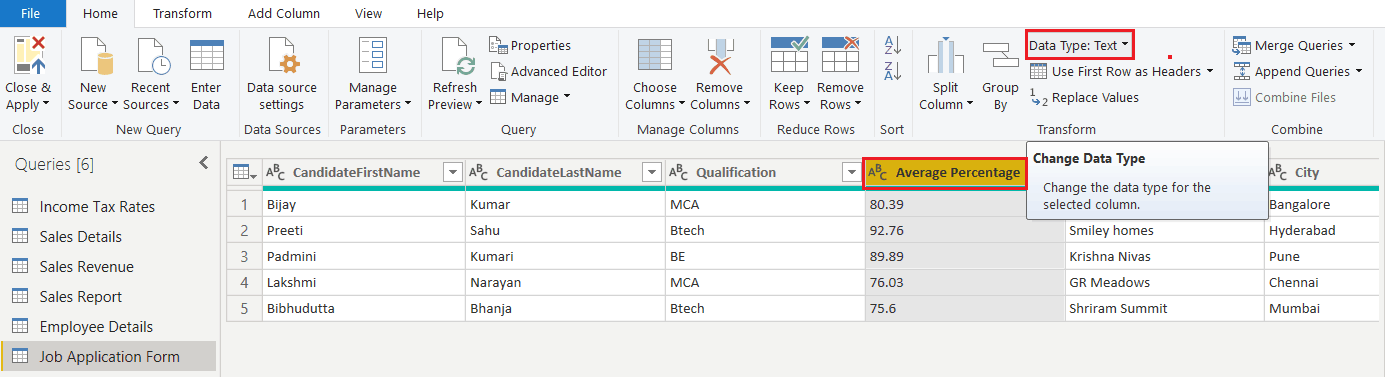Select the Sales Details query
The image size is (1385, 377).
108,237
